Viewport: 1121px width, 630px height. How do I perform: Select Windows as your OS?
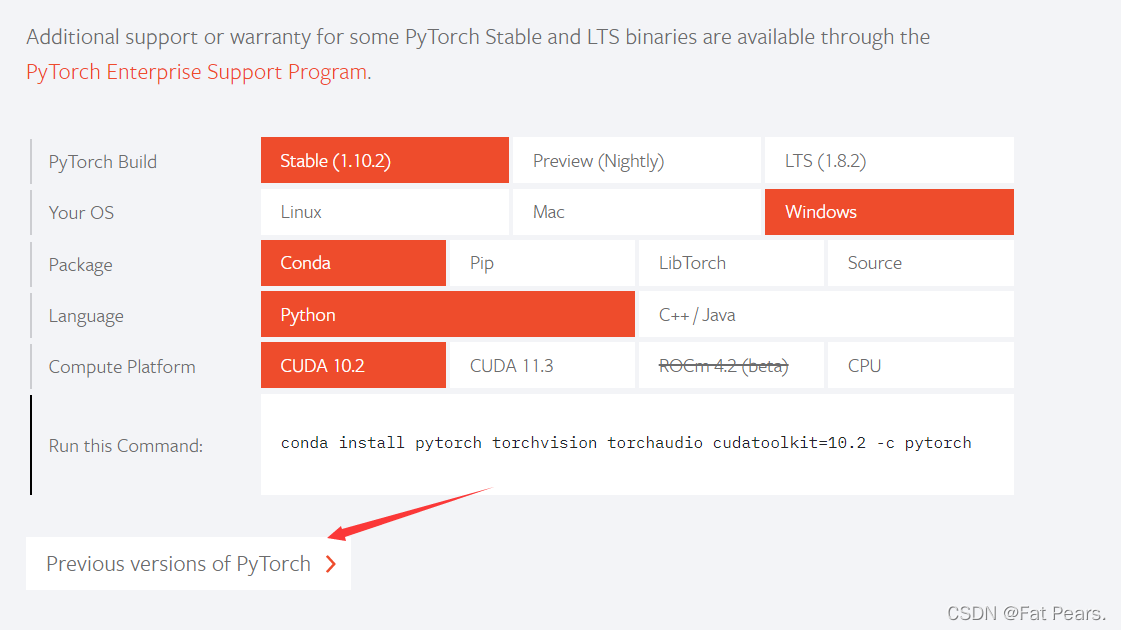[x=889, y=212]
